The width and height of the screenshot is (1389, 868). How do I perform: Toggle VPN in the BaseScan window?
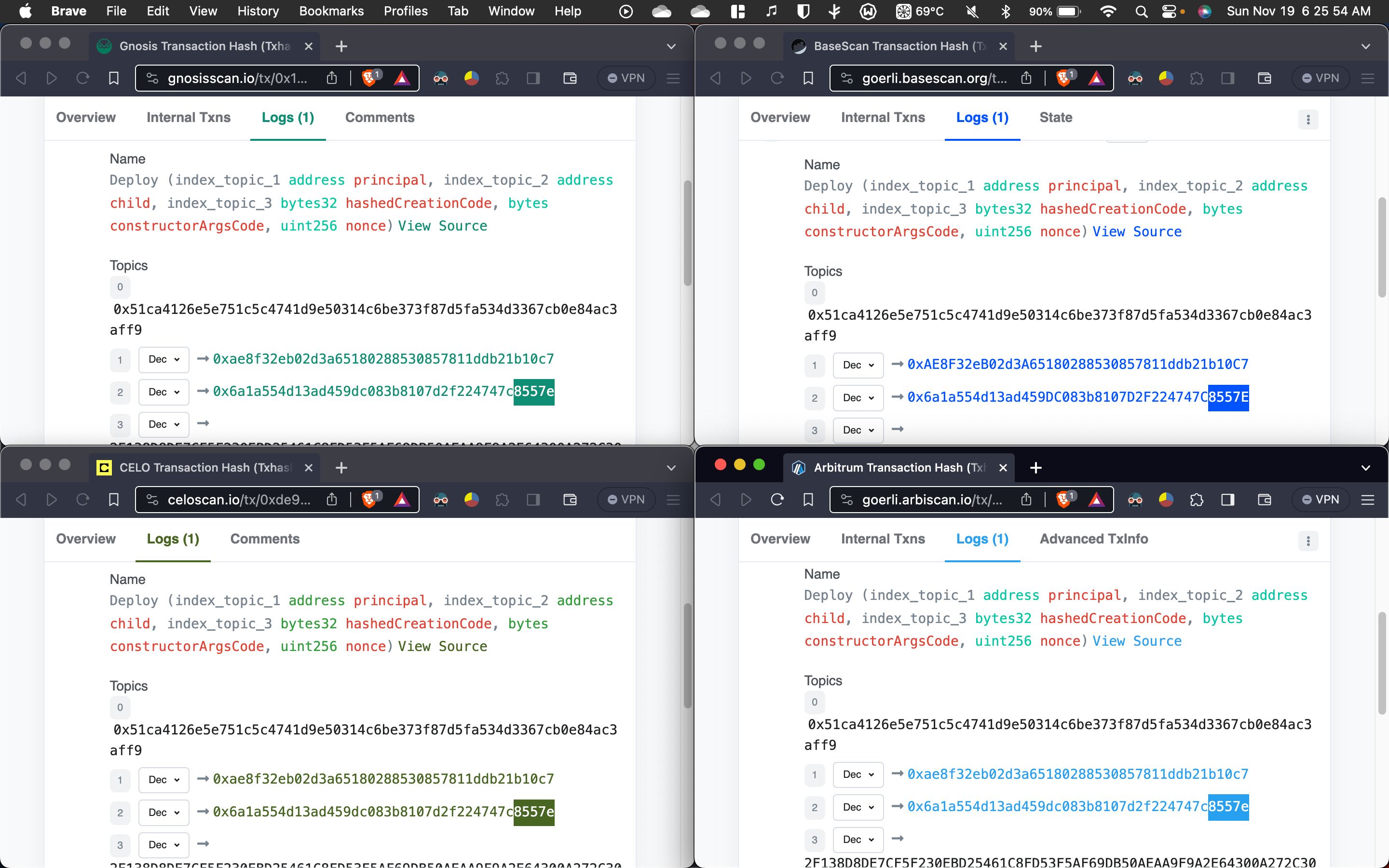pyautogui.click(x=1321, y=78)
